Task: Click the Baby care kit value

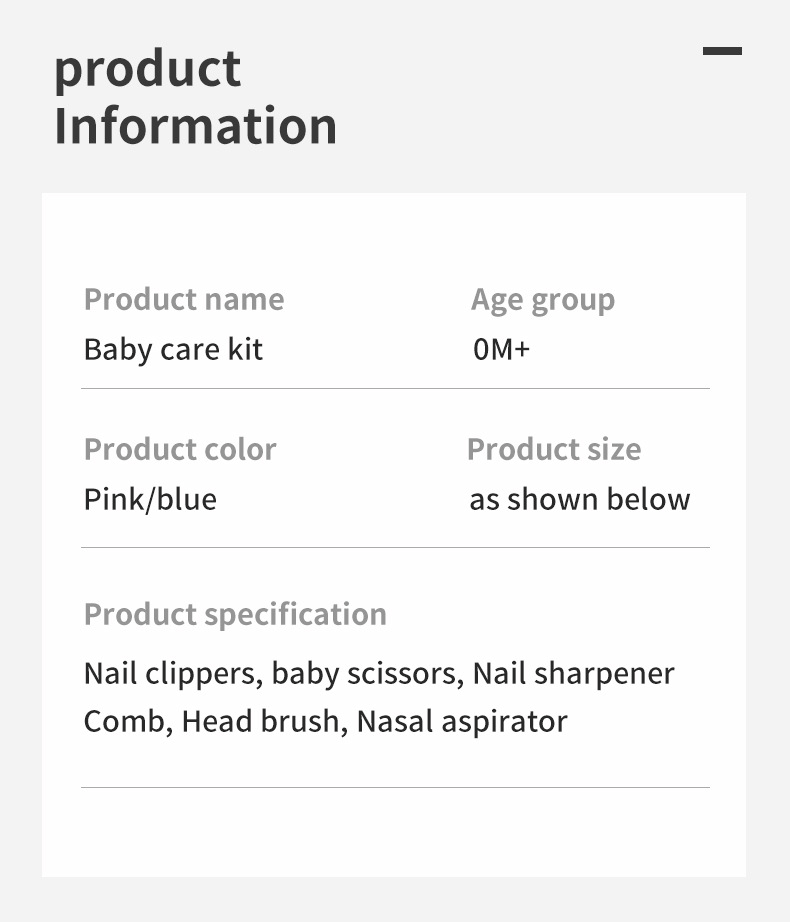Action: pos(173,350)
